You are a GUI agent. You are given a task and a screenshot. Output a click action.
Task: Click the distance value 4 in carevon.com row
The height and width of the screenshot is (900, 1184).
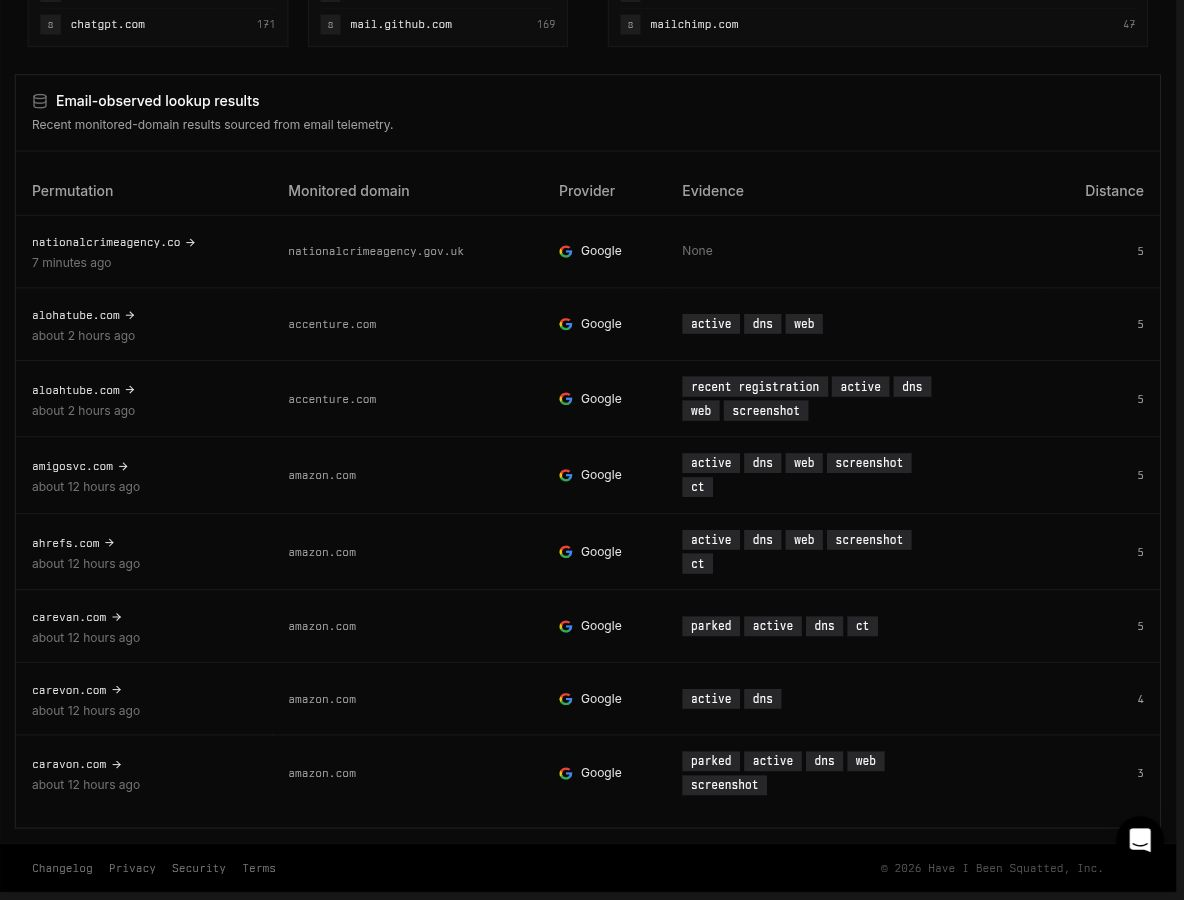(x=1140, y=699)
